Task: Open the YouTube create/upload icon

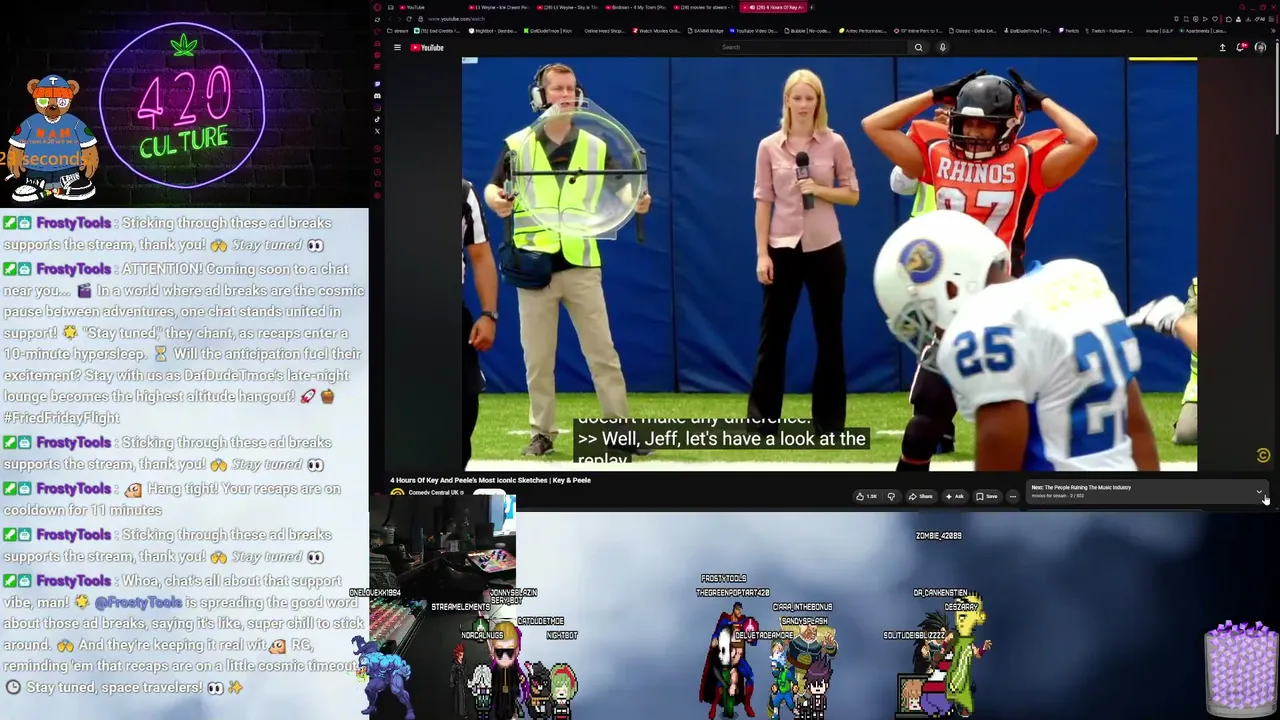Action: coord(1222,47)
